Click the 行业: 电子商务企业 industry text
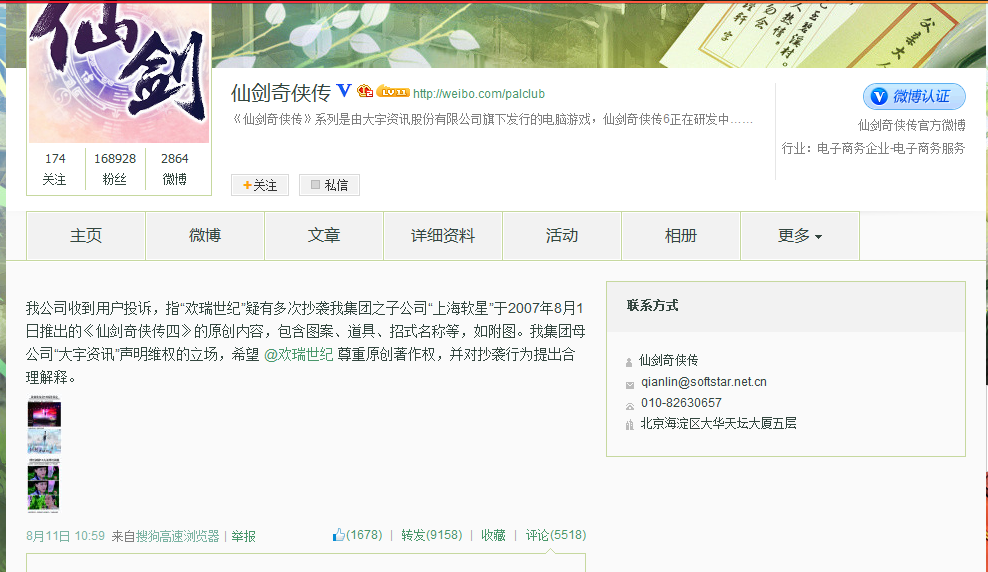This screenshot has width=988, height=572. pyautogui.click(x=873, y=149)
